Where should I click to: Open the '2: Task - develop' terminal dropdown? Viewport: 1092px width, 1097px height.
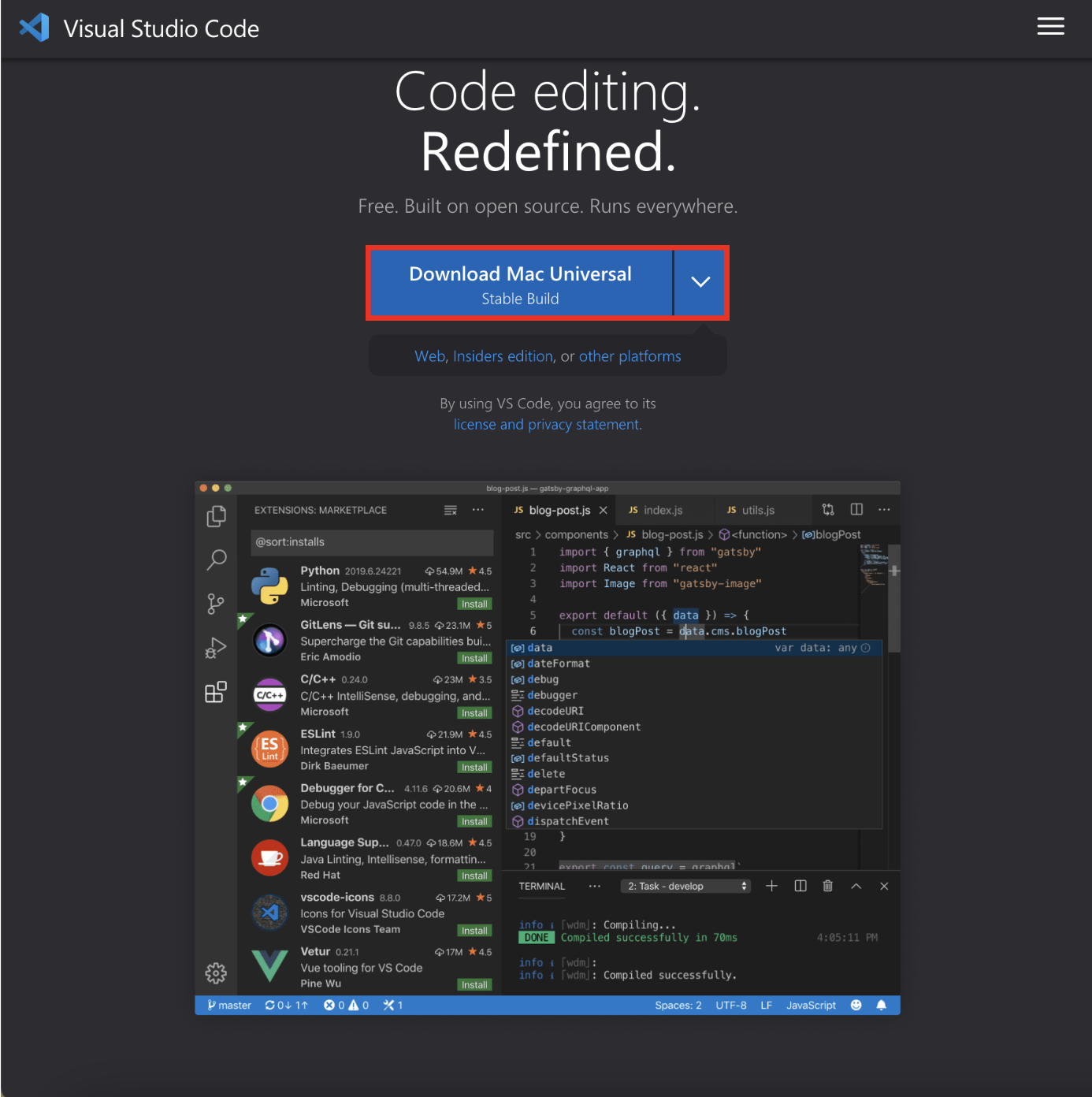[x=685, y=886]
